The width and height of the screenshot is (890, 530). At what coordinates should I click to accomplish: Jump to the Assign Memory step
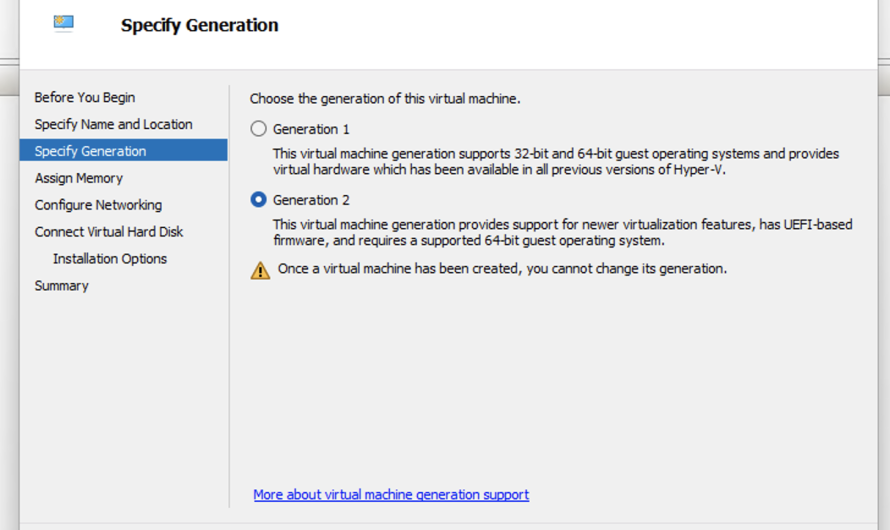79,178
